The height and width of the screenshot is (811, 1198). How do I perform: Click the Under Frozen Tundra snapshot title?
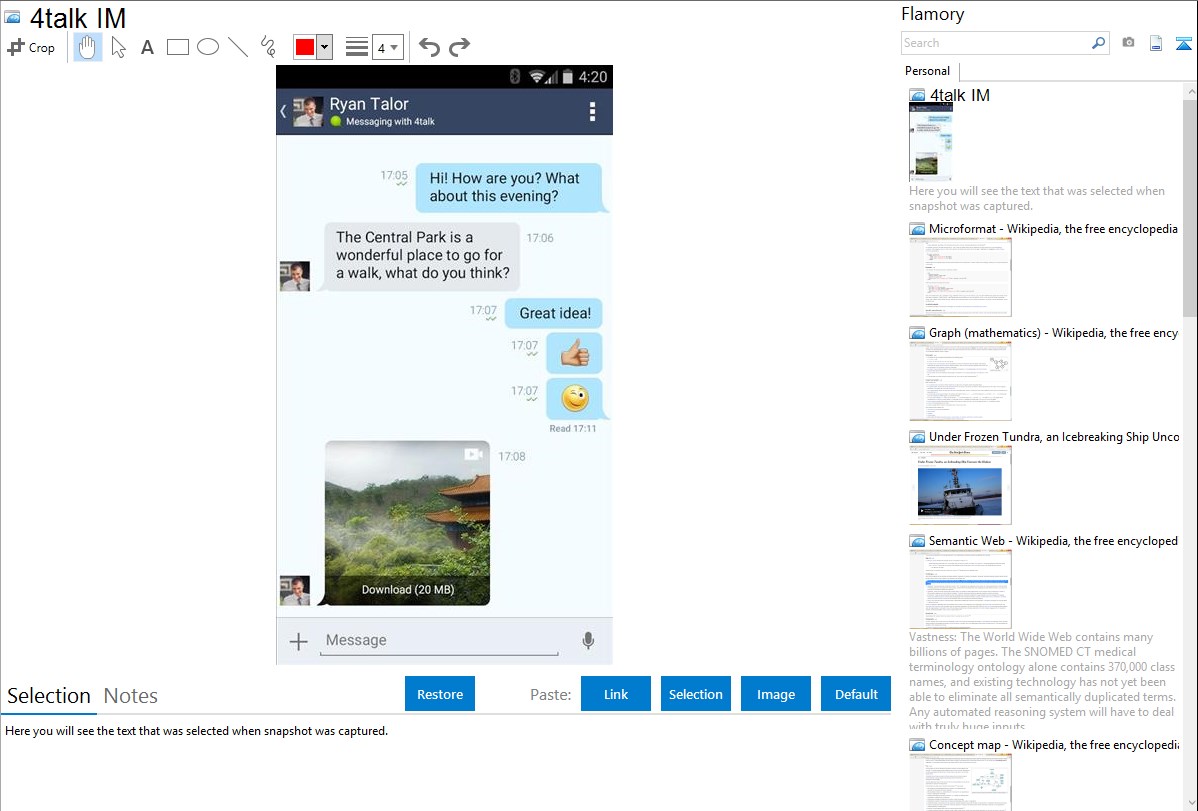(x=1054, y=436)
